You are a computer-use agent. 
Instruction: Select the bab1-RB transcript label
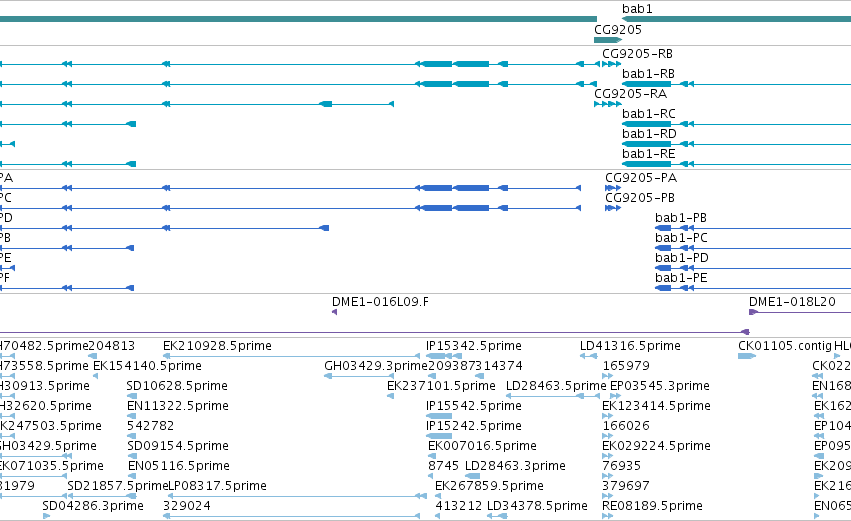point(649,74)
